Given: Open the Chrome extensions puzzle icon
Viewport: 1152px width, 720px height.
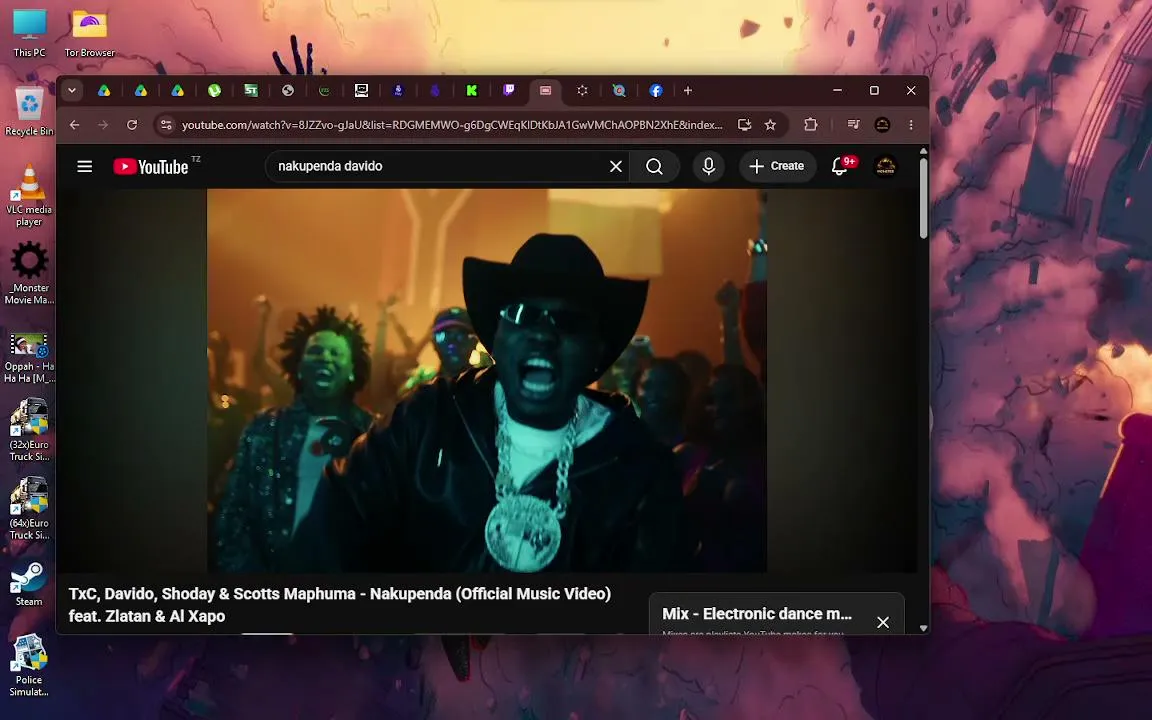Looking at the screenshot, I should pyautogui.click(x=810, y=125).
